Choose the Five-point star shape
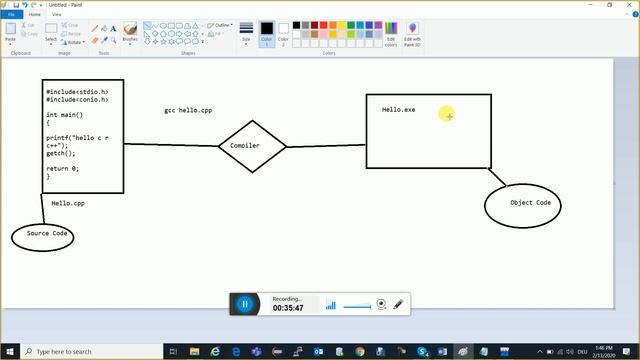 (x=163, y=41)
